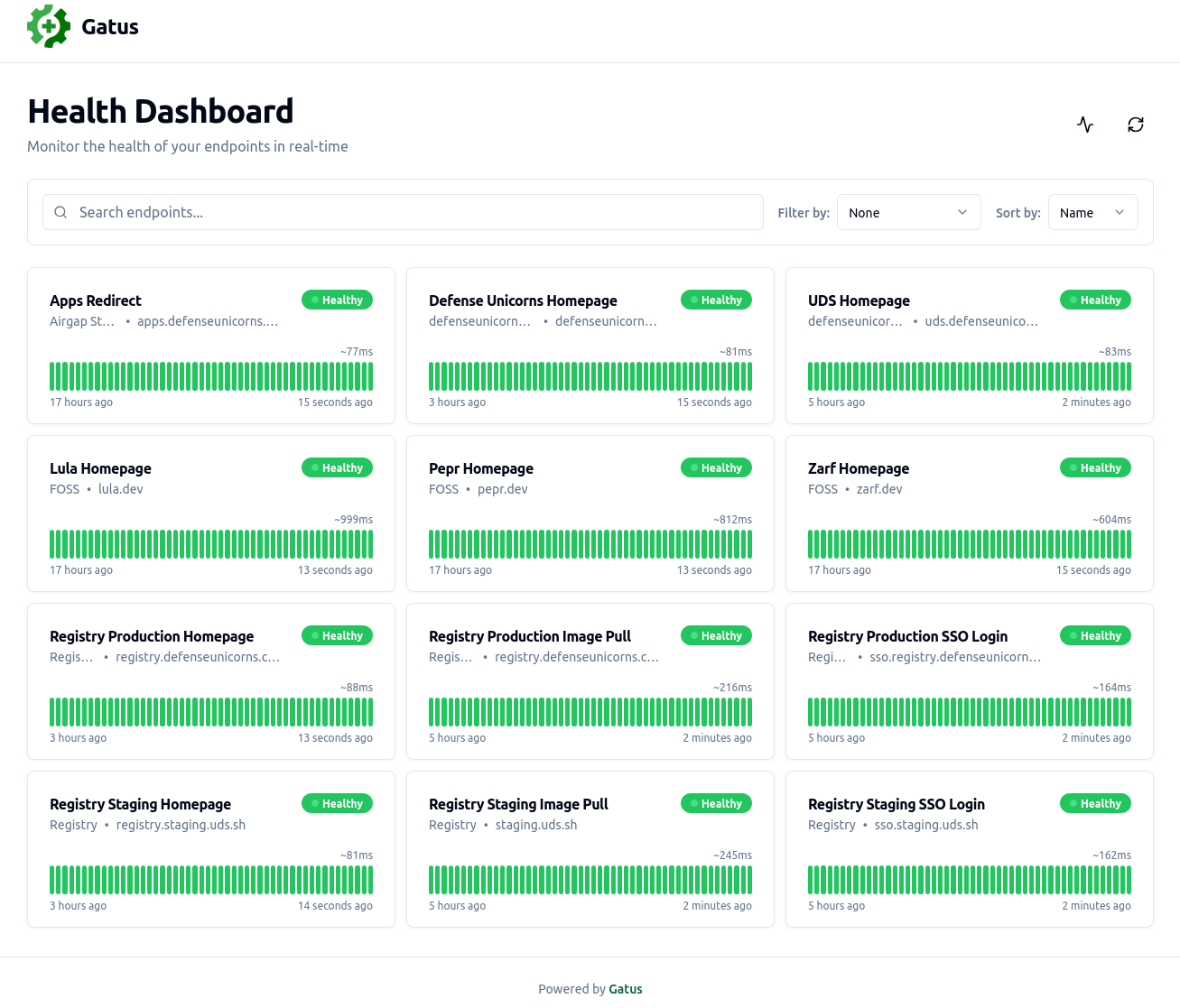
Task: Open the Sort by Name dropdown
Action: 1092,213
